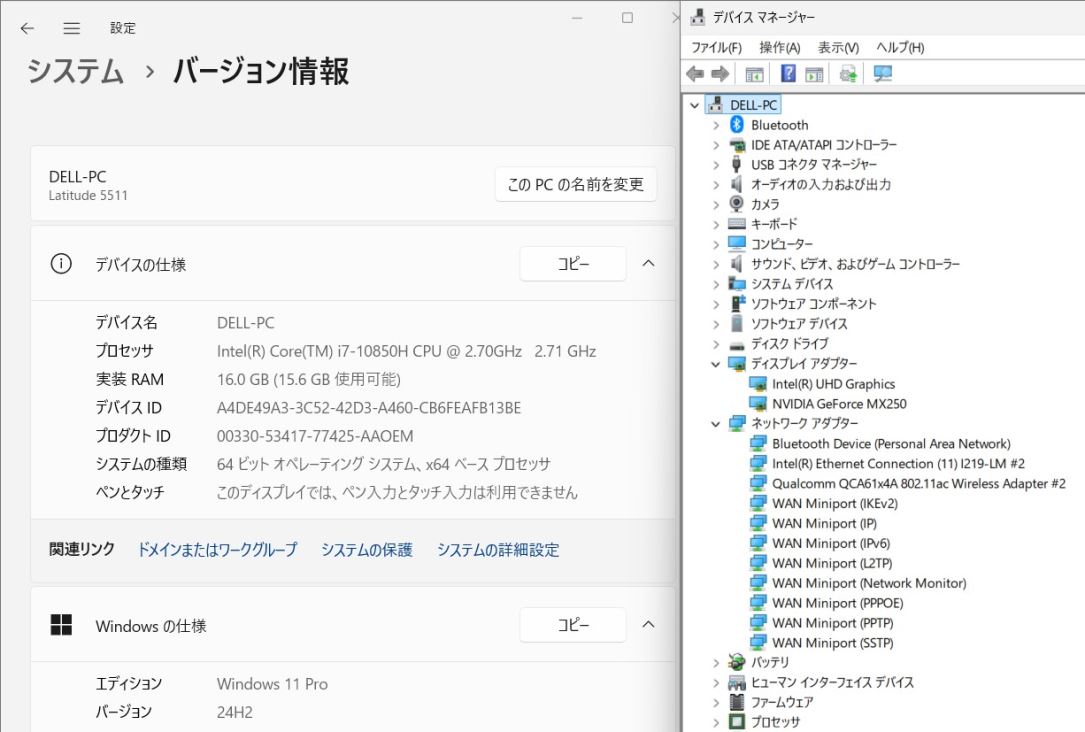Select the Intel(R) UHD Graphics adapter

pyautogui.click(x=833, y=384)
